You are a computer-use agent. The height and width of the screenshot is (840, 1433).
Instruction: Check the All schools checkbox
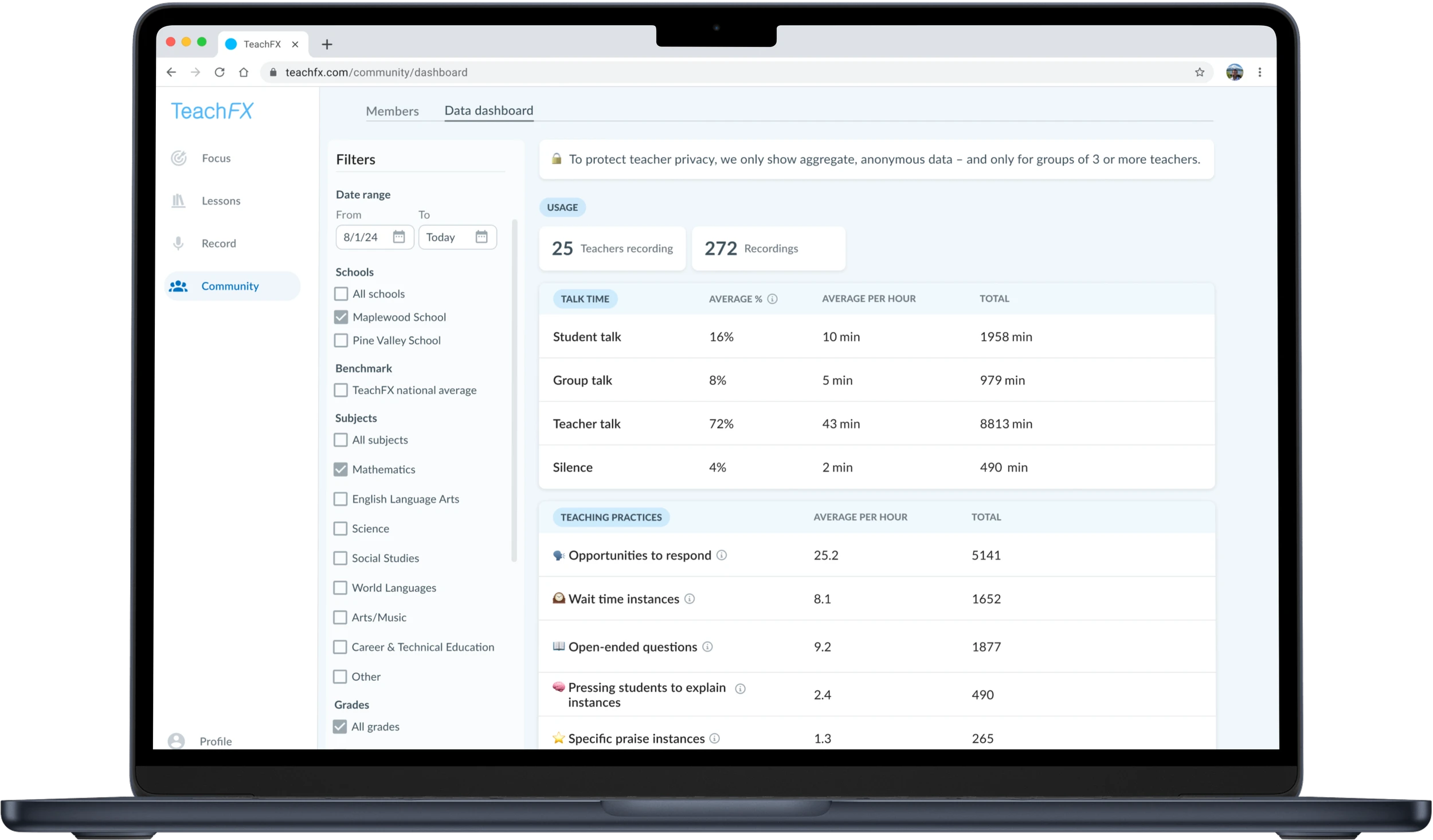pyautogui.click(x=341, y=294)
